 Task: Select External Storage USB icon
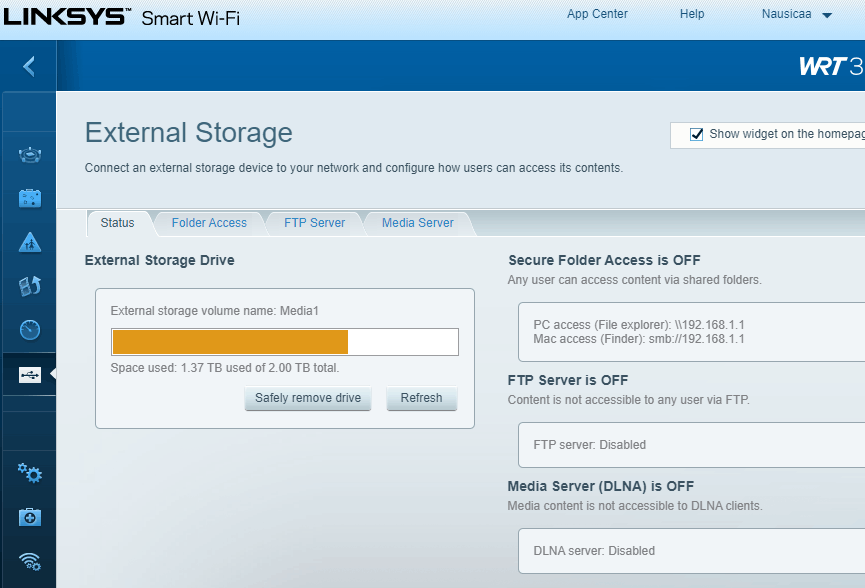30,375
